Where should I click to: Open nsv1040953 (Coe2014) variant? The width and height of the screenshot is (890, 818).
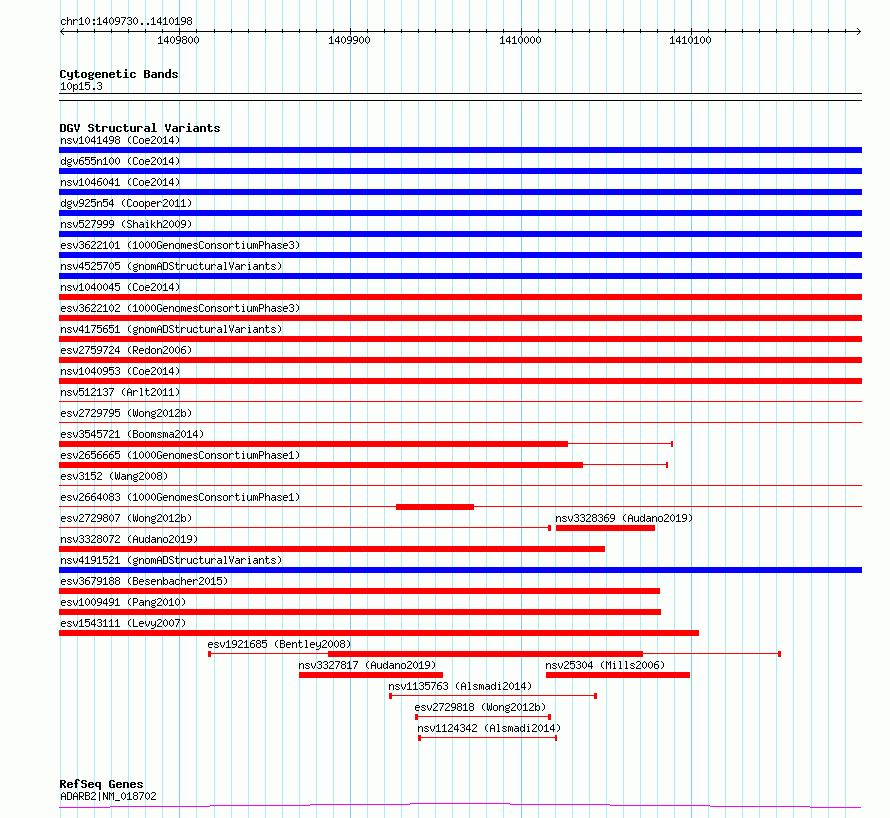click(120, 371)
